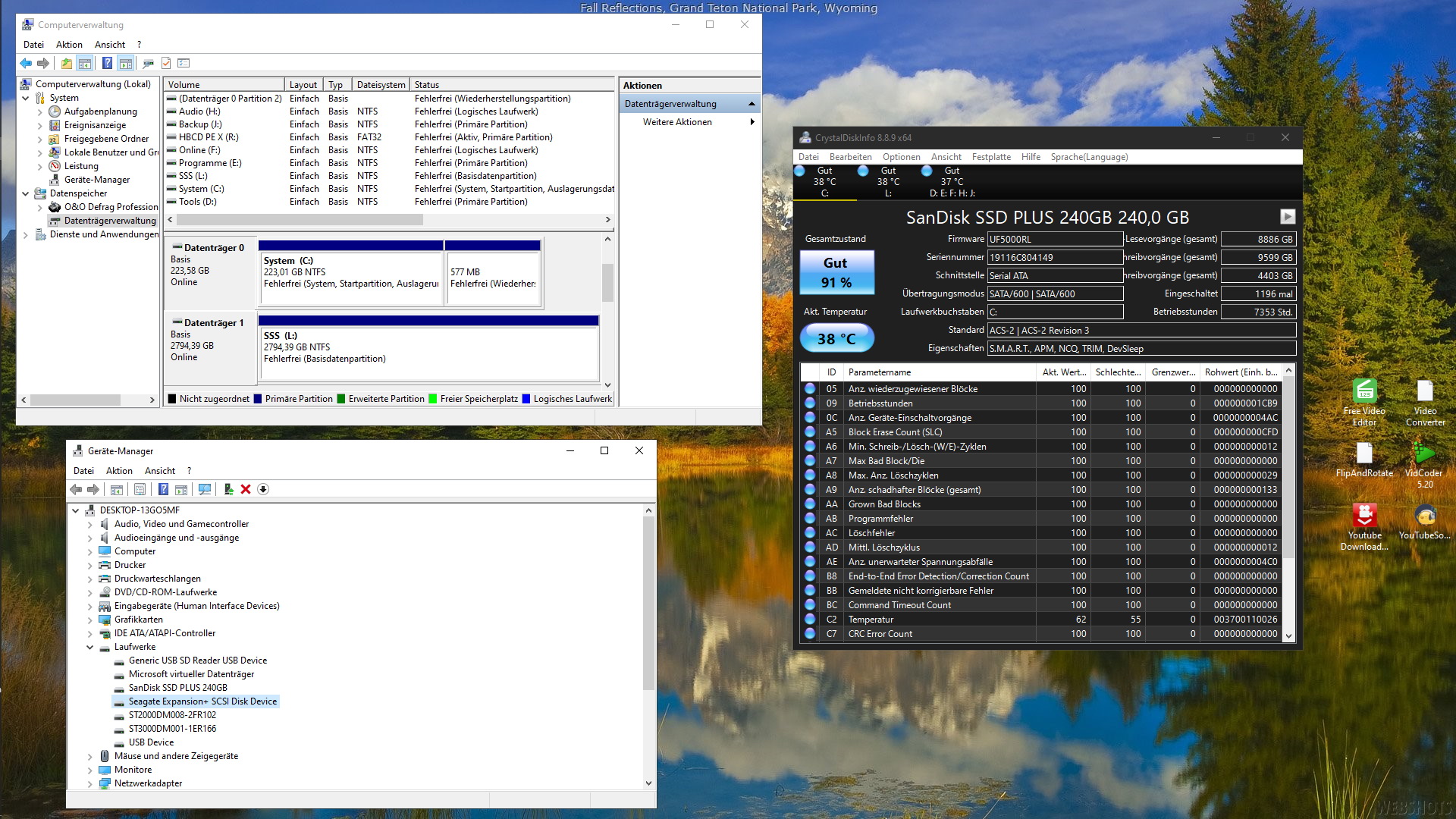The width and height of the screenshot is (1456, 819).
Task: Click the up-one-level folder icon
Action: pos(67,63)
